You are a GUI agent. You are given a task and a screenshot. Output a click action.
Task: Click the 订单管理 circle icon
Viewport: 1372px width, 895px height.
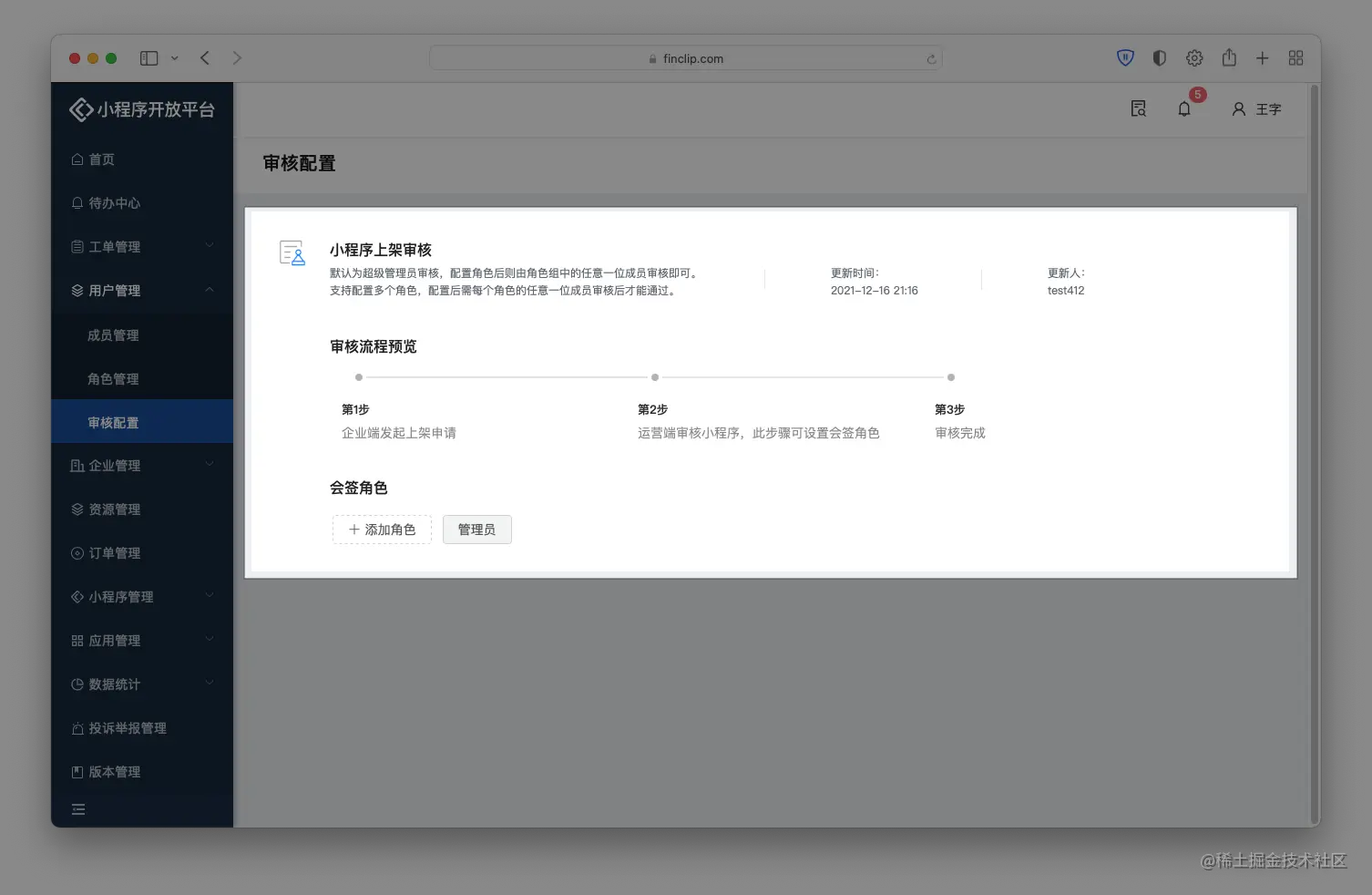[x=77, y=553]
